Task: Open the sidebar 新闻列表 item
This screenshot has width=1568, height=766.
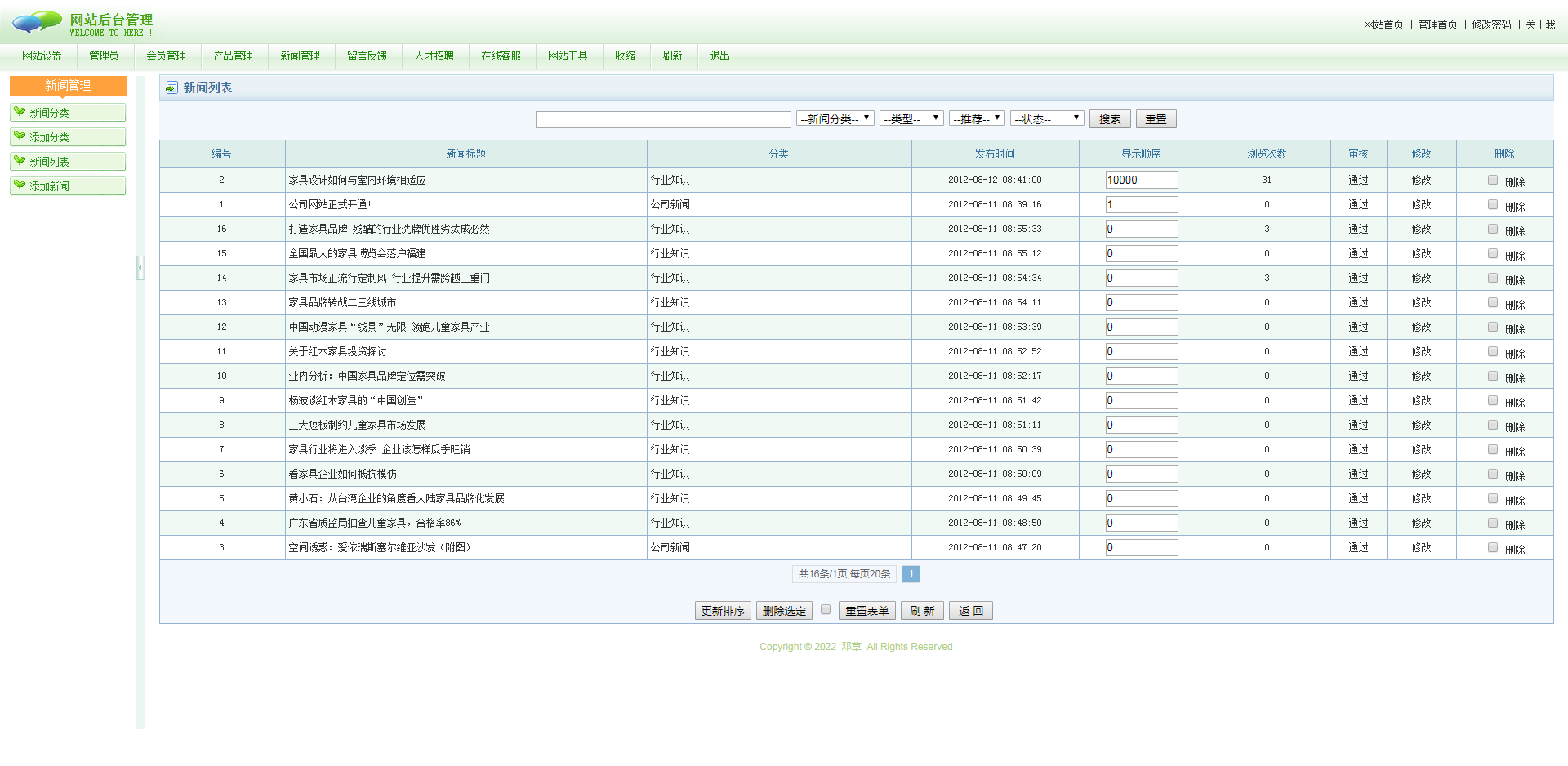Action: [x=68, y=162]
